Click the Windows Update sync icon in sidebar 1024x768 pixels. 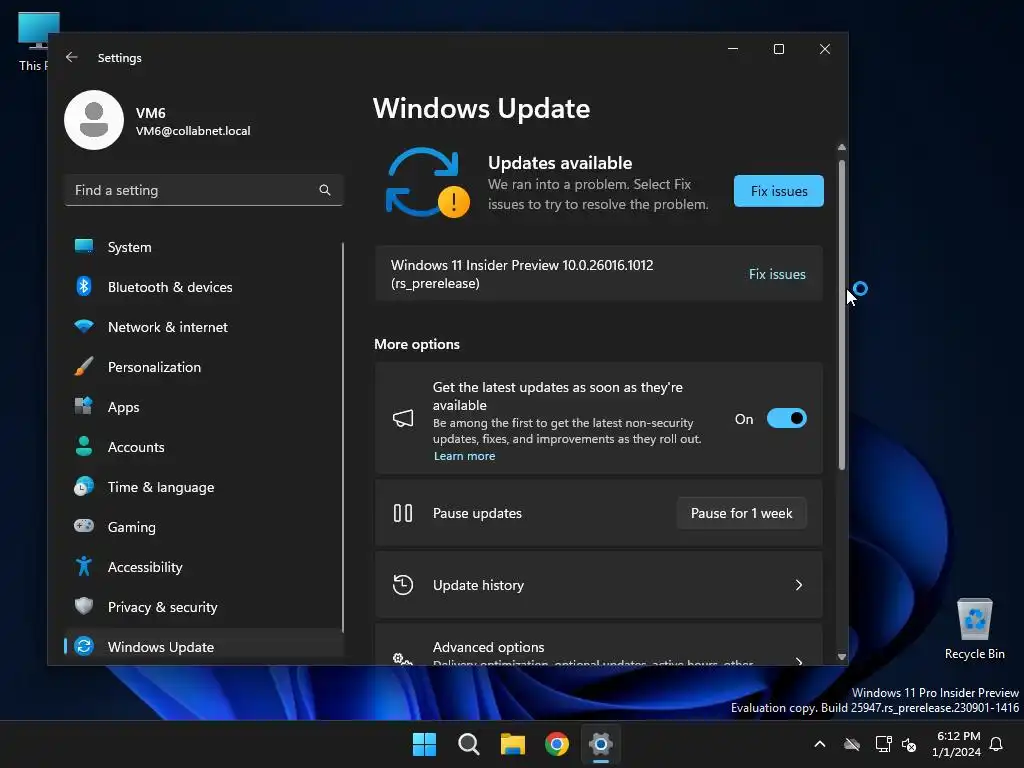(84, 646)
